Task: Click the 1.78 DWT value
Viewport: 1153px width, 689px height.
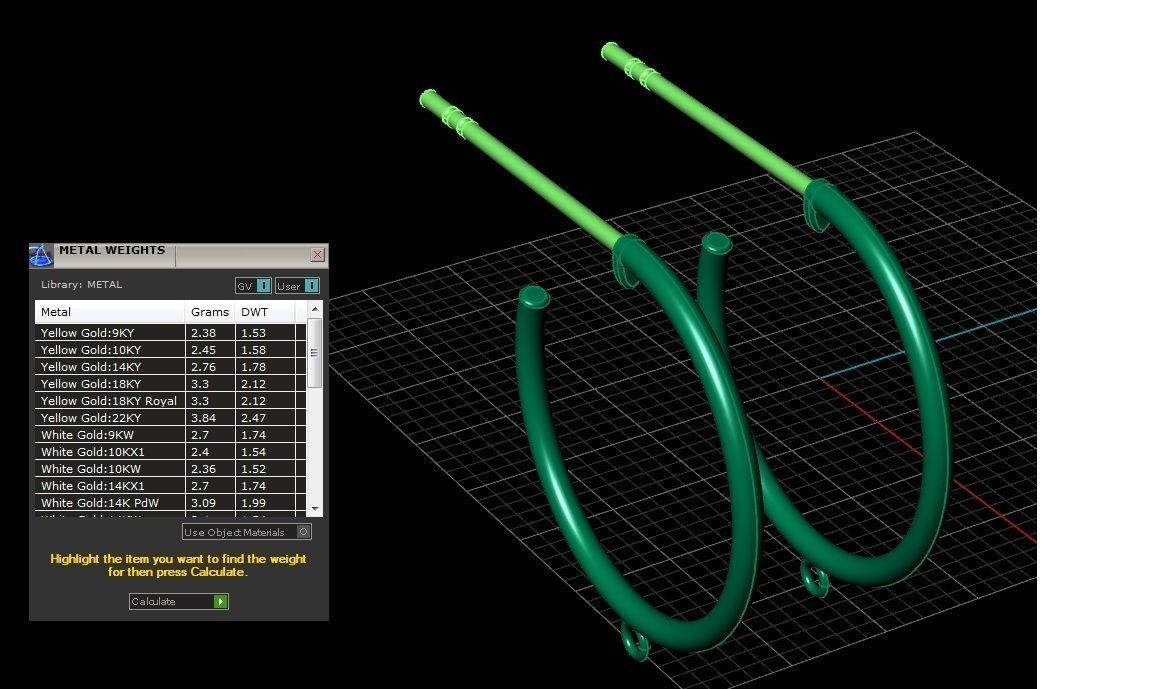Action: 253,366
